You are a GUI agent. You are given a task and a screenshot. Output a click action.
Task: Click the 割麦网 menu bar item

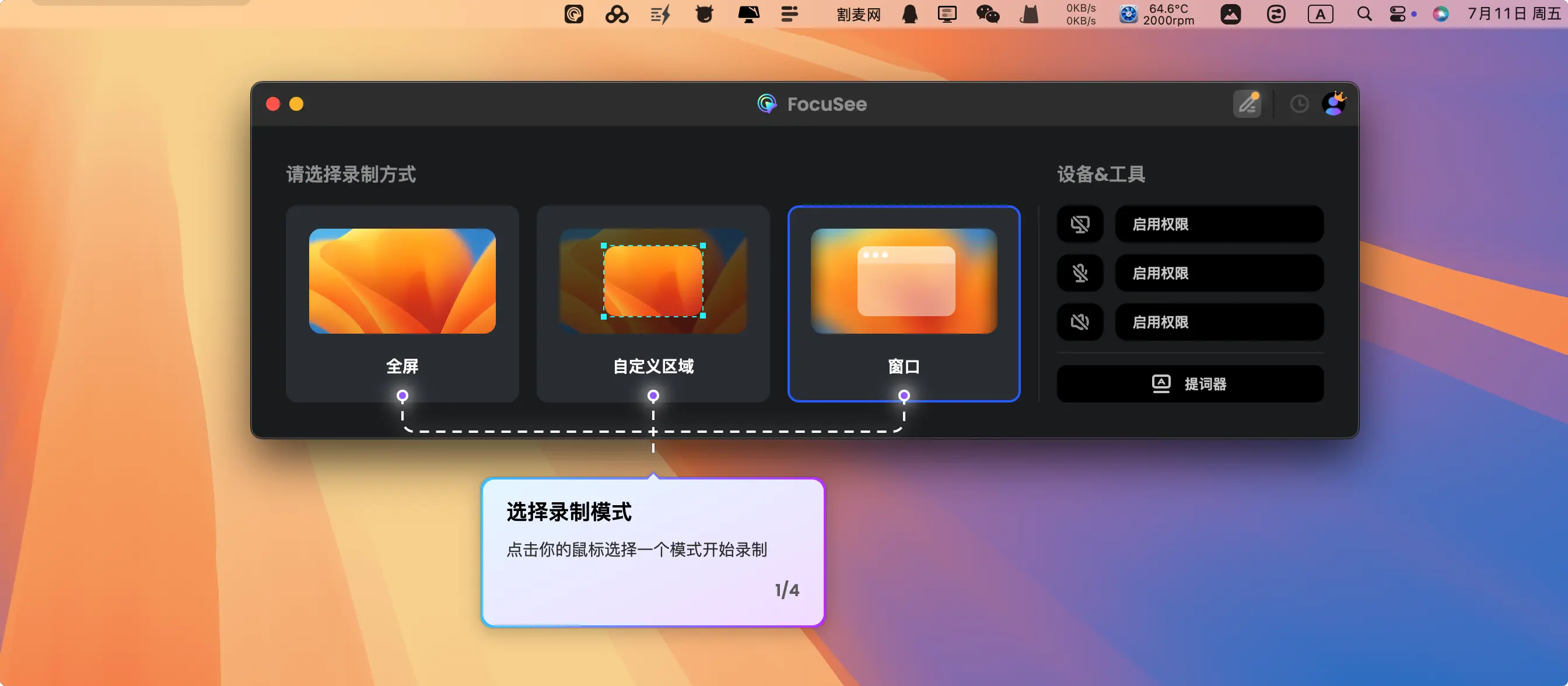[x=858, y=15]
